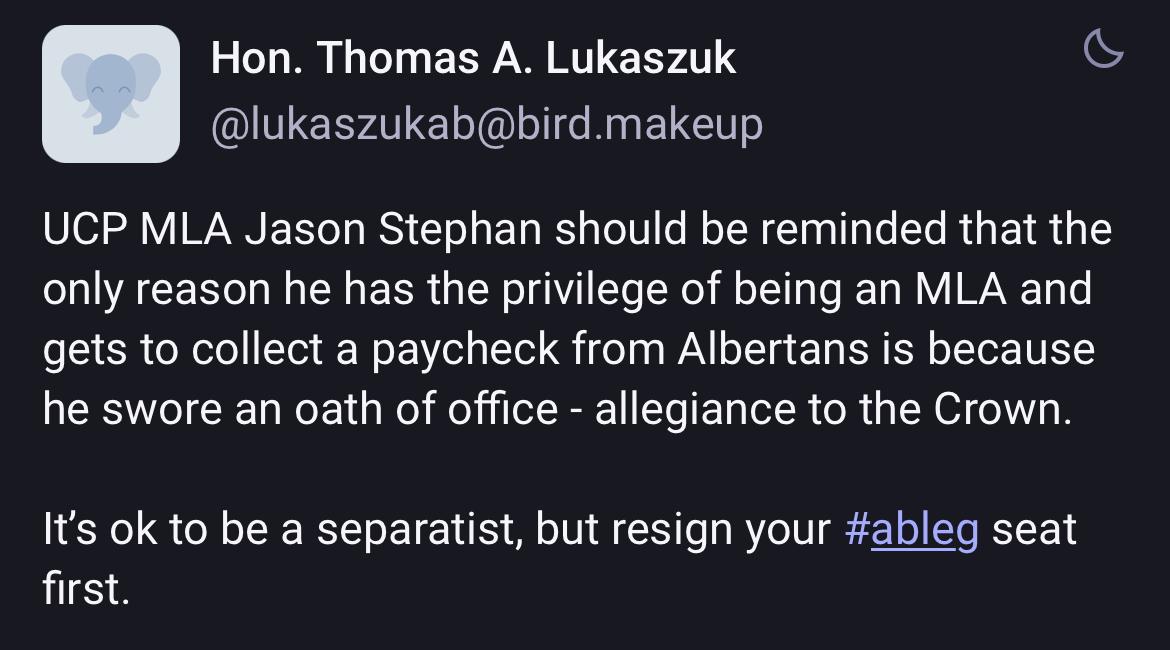Screen dimensions: 1170x650
Task: Open the #ableg hashtag link
Action: pyautogui.click(x=911, y=529)
